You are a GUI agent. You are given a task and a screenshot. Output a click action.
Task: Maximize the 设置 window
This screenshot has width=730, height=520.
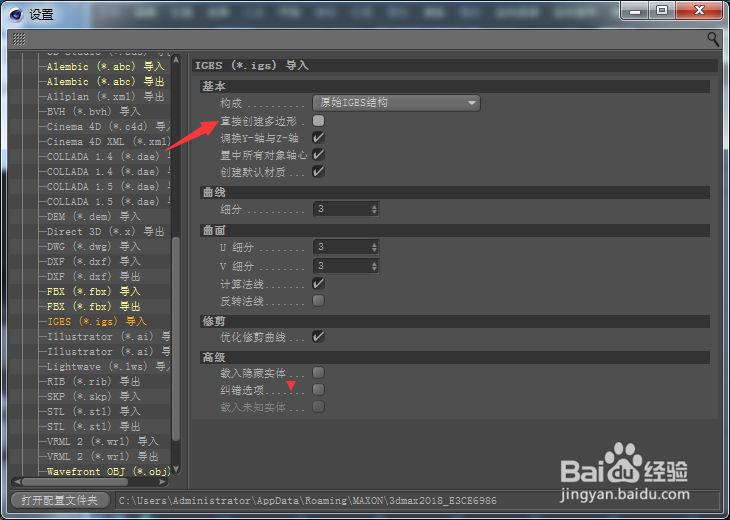click(662, 11)
